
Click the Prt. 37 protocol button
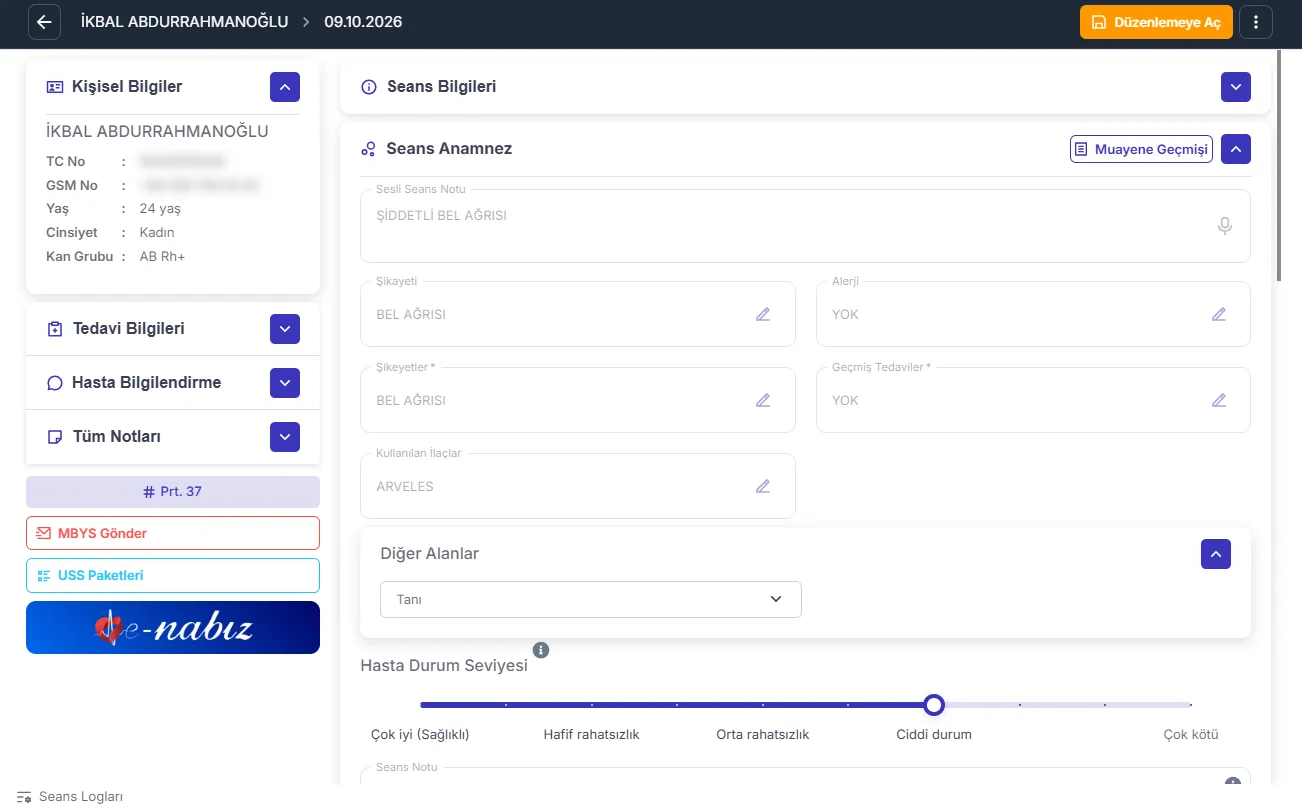click(x=173, y=492)
